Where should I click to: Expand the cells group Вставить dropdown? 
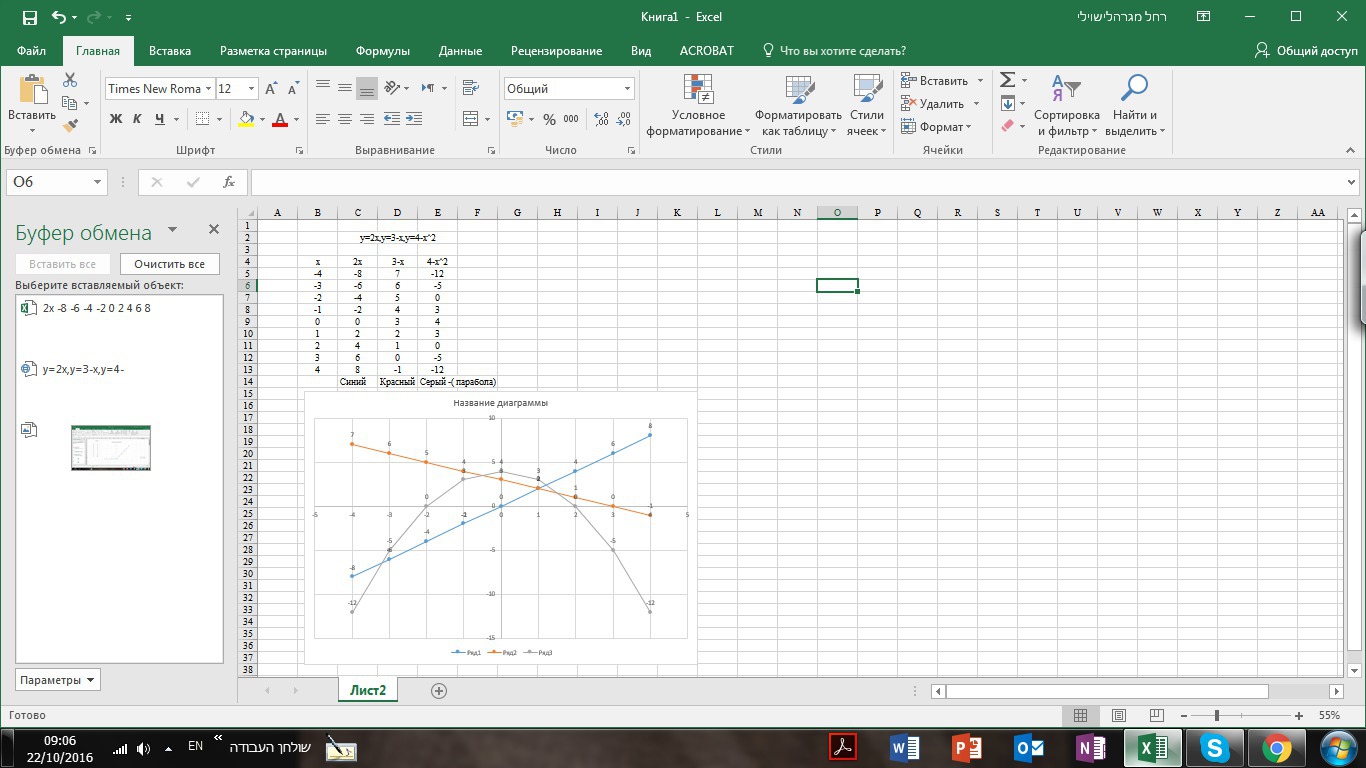[x=980, y=81]
